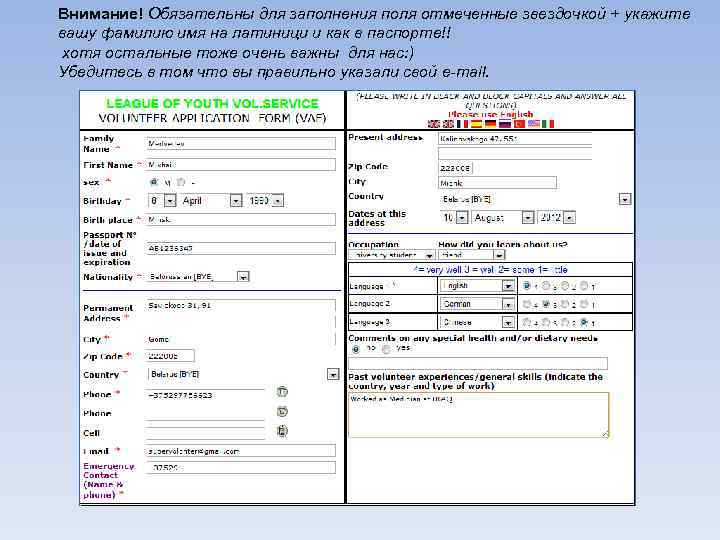Screen dimensions: 720x540
Task: Open the August month dropdown
Action: pos(528,217)
